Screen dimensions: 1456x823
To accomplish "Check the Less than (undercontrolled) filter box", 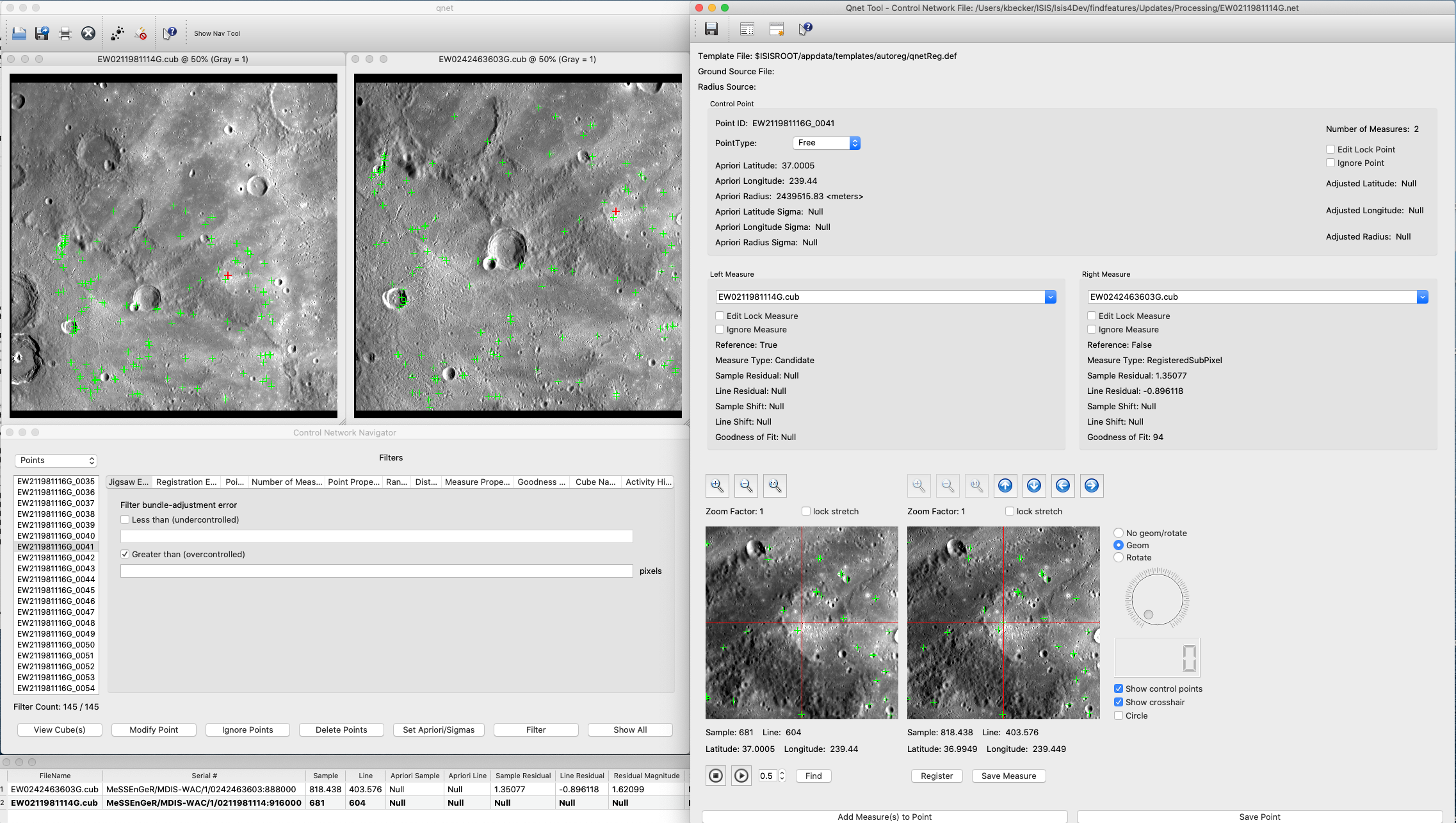I will coord(125,519).
